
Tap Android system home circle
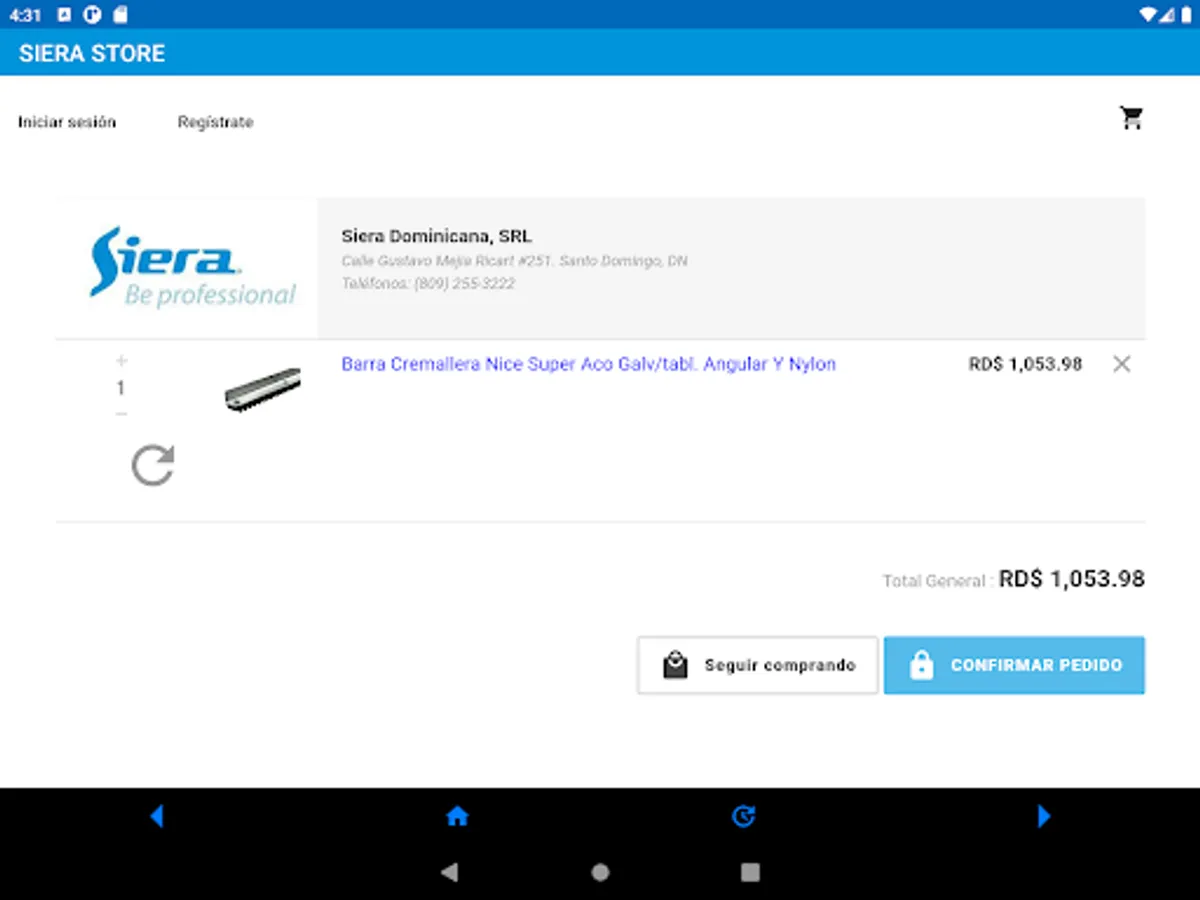(x=600, y=872)
